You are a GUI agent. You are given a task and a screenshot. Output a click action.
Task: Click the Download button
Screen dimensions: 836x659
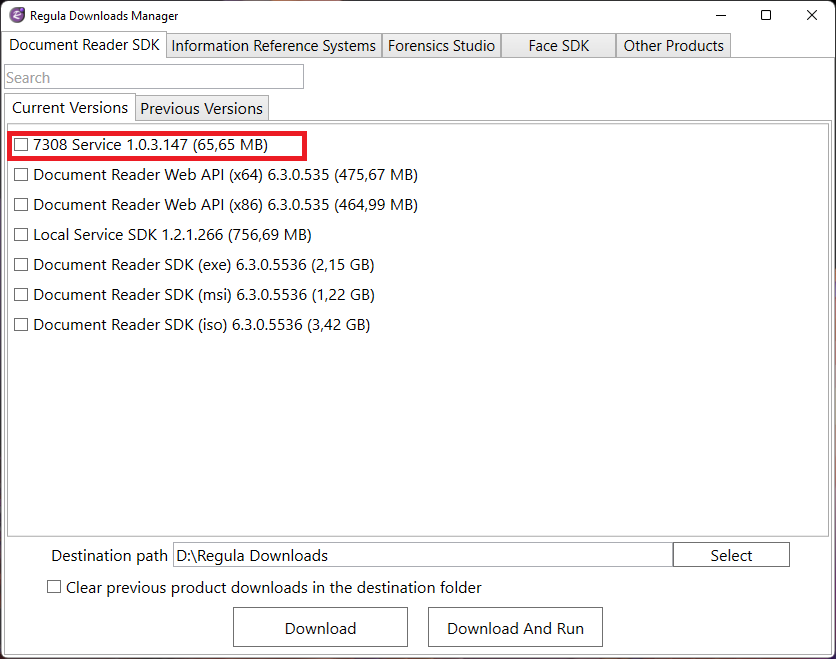click(320, 628)
